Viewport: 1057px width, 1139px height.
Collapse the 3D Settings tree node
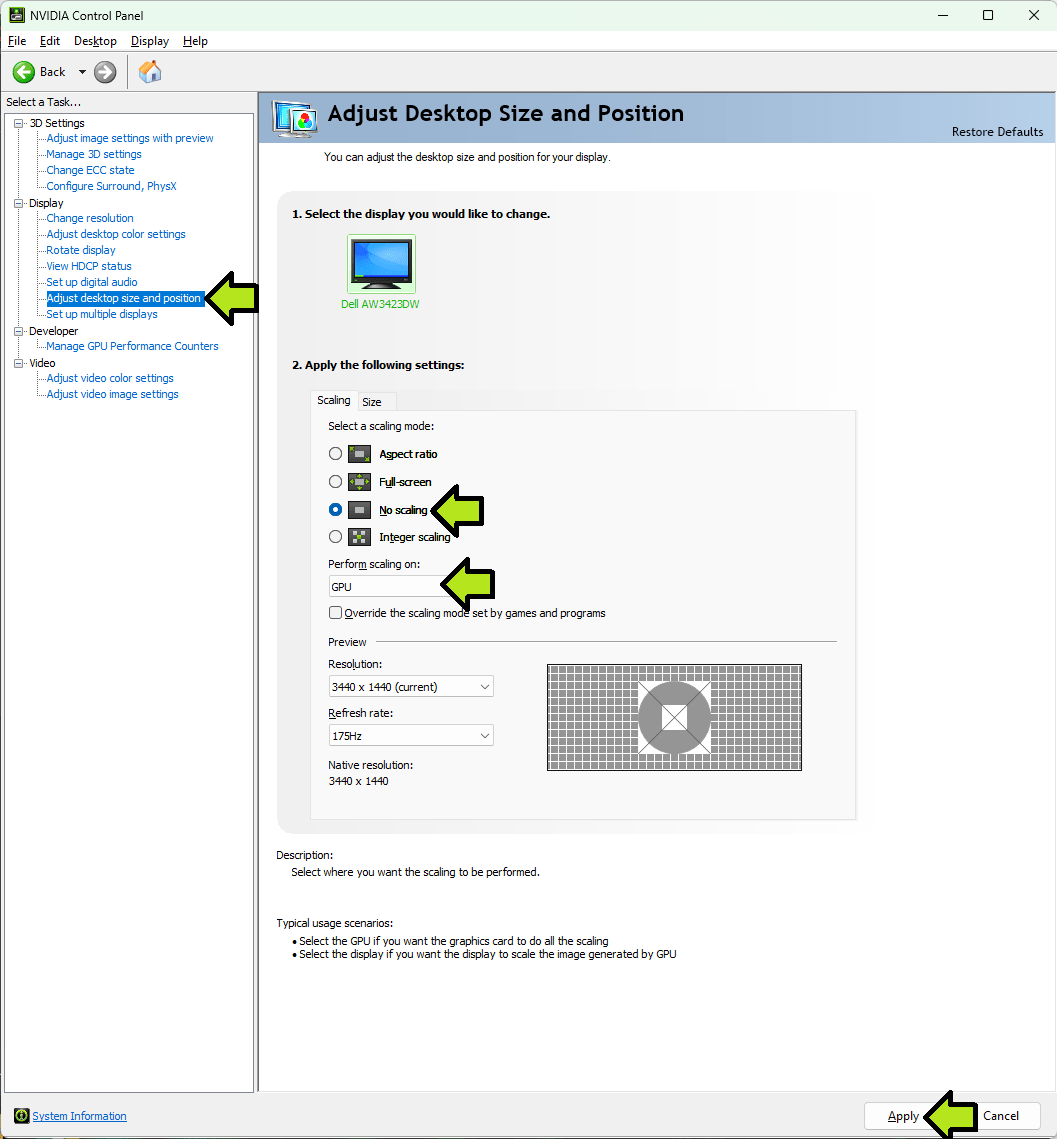point(19,123)
